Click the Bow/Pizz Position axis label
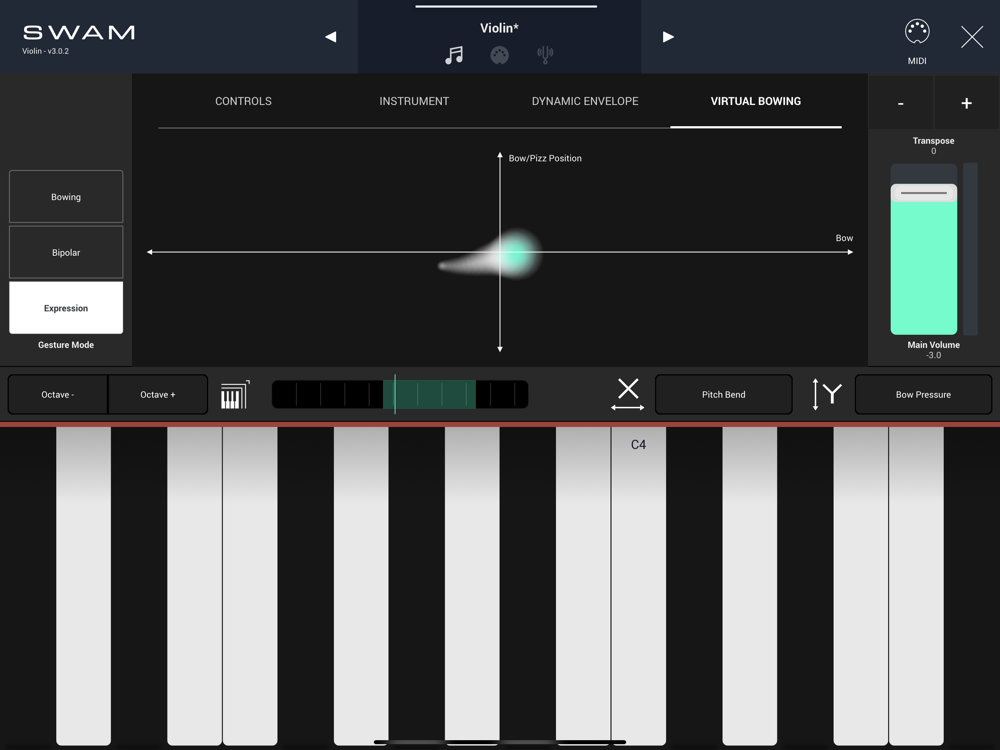Screen dimensions: 1000x750 pyautogui.click(x=545, y=158)
